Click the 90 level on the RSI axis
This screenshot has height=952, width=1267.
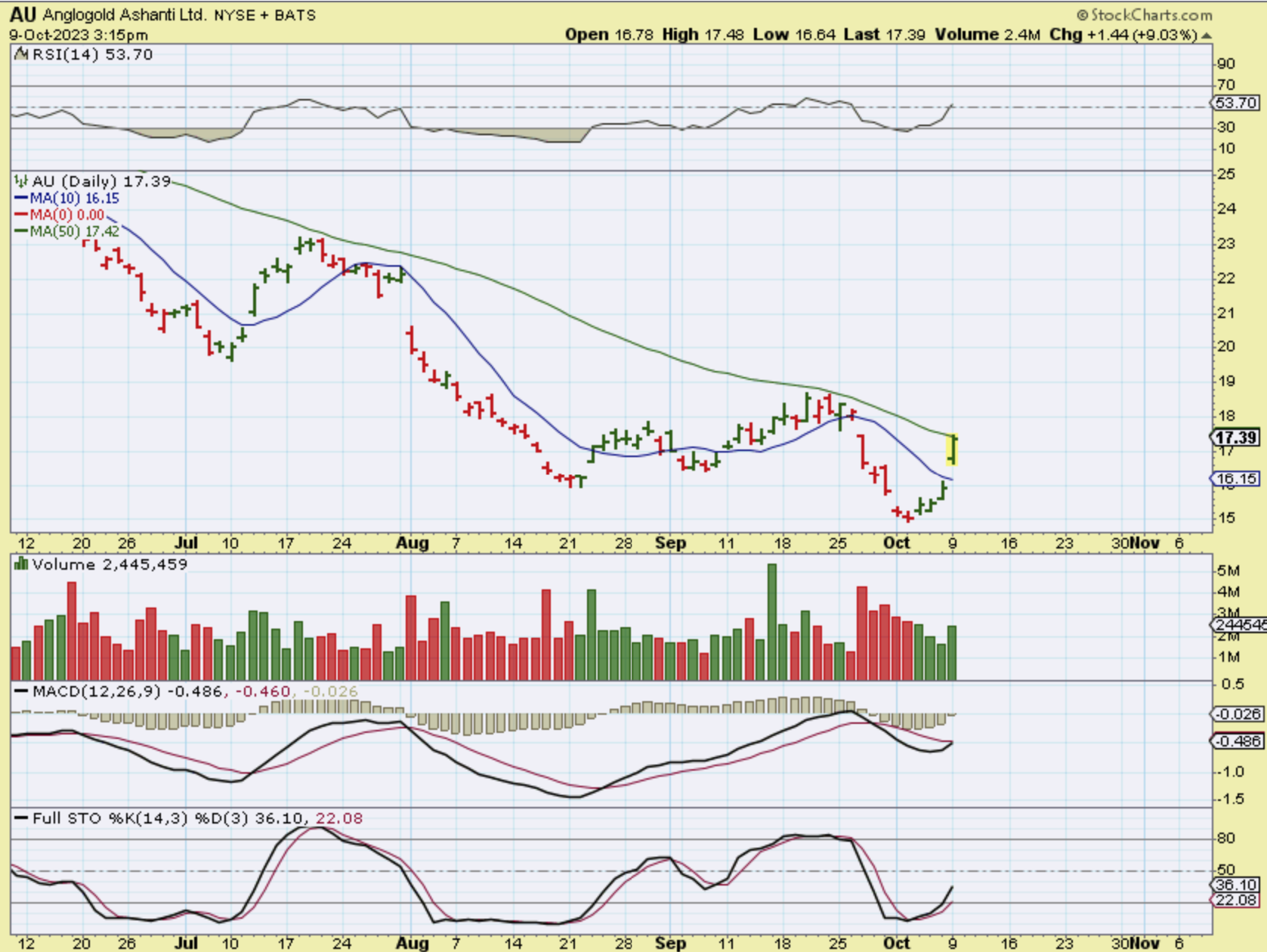(x=1226, y=64)
